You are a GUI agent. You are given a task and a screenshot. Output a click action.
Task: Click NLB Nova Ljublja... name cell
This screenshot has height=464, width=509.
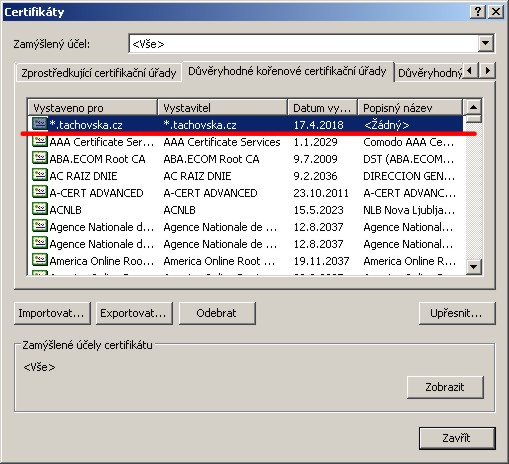(409, 210)
